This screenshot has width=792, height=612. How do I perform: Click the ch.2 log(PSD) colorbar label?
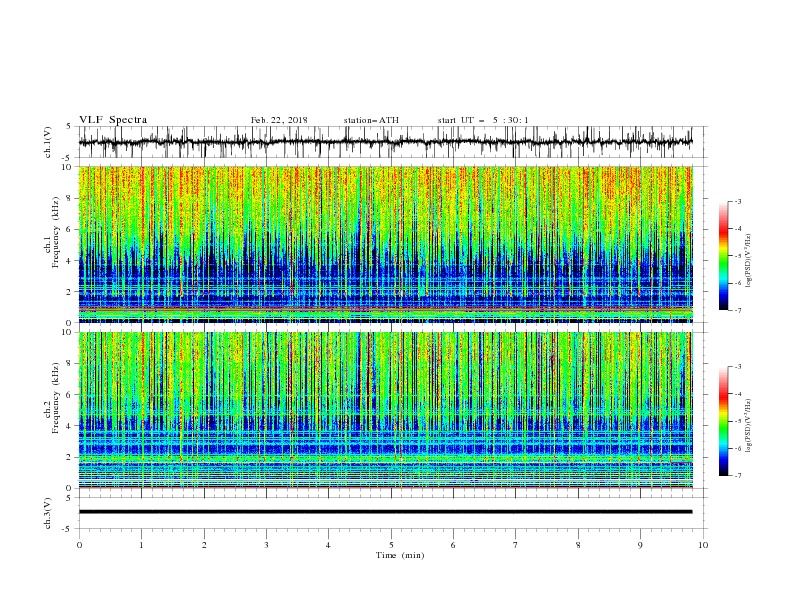pos(748,425)
